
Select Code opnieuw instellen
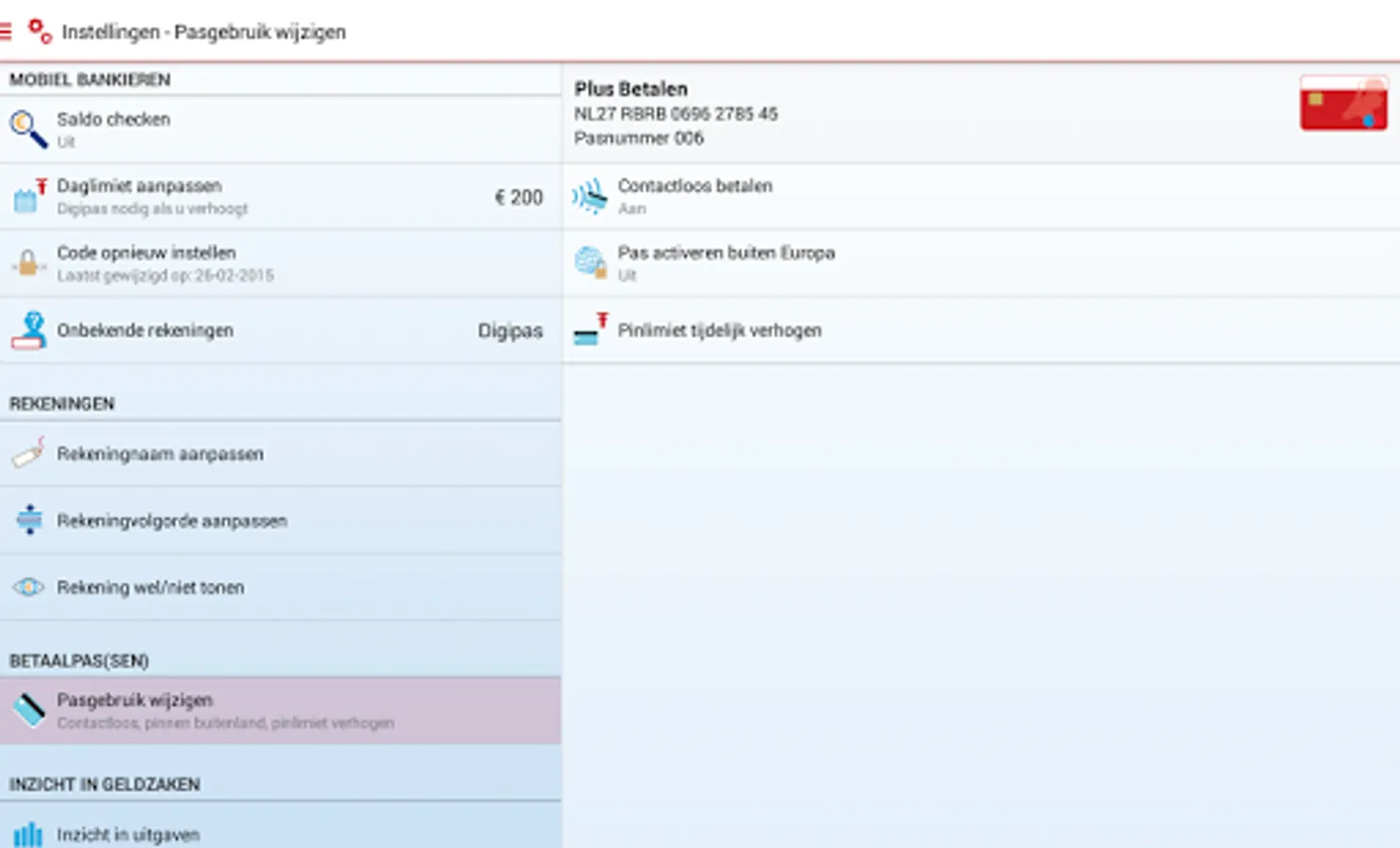tap(281, 263)
